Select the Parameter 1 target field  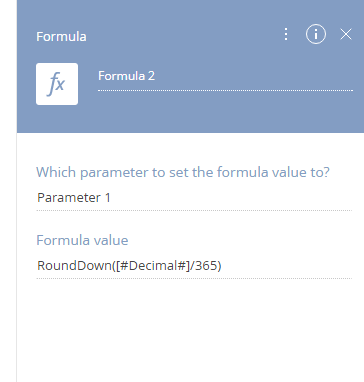pos(194,198)
